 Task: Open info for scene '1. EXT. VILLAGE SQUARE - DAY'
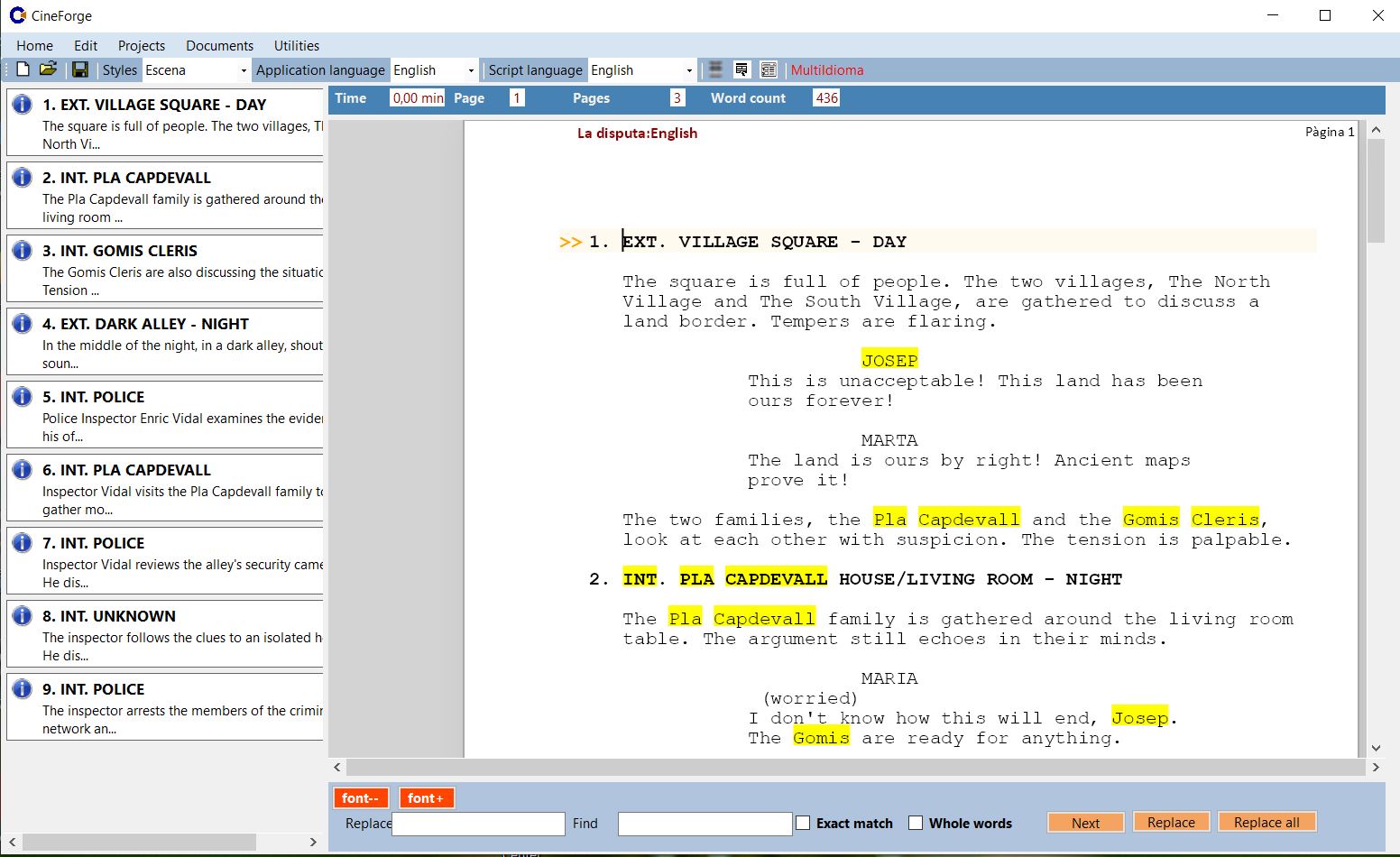coord(21,103)
